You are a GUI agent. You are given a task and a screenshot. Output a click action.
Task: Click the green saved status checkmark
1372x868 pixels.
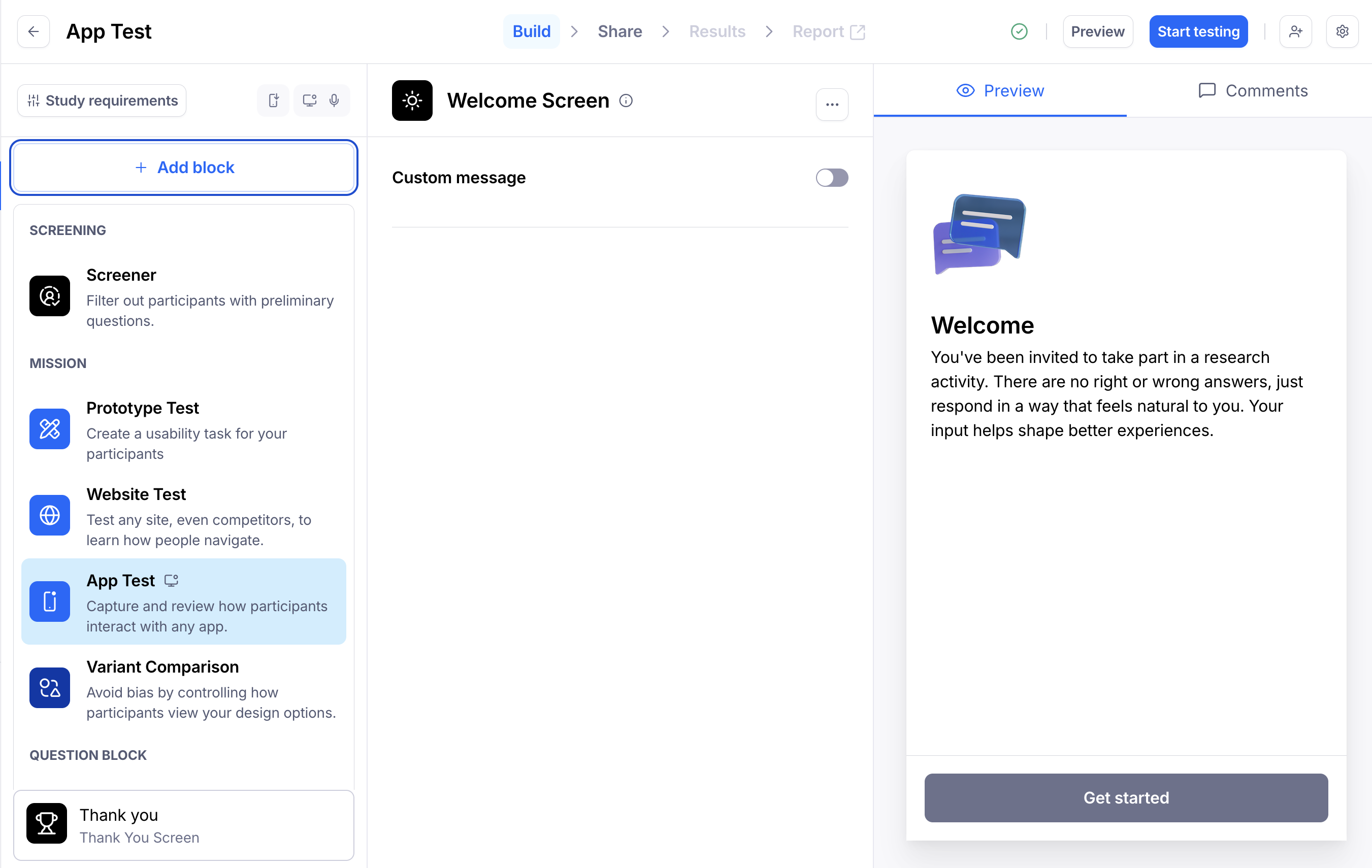coord(1019,31)
